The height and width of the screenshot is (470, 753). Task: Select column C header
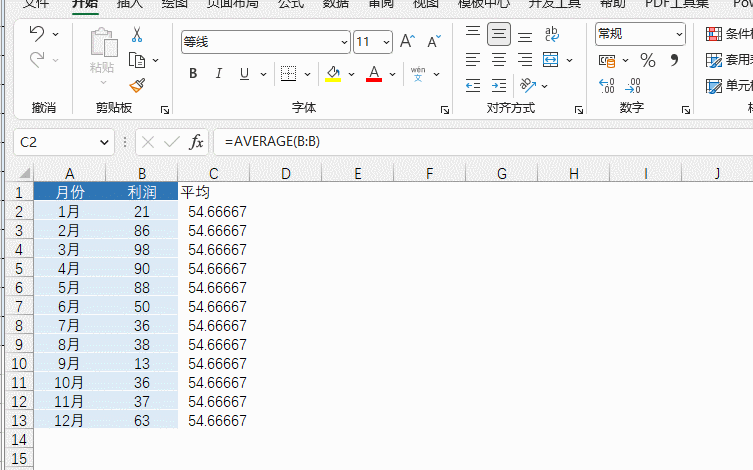(x=214, y=173)
